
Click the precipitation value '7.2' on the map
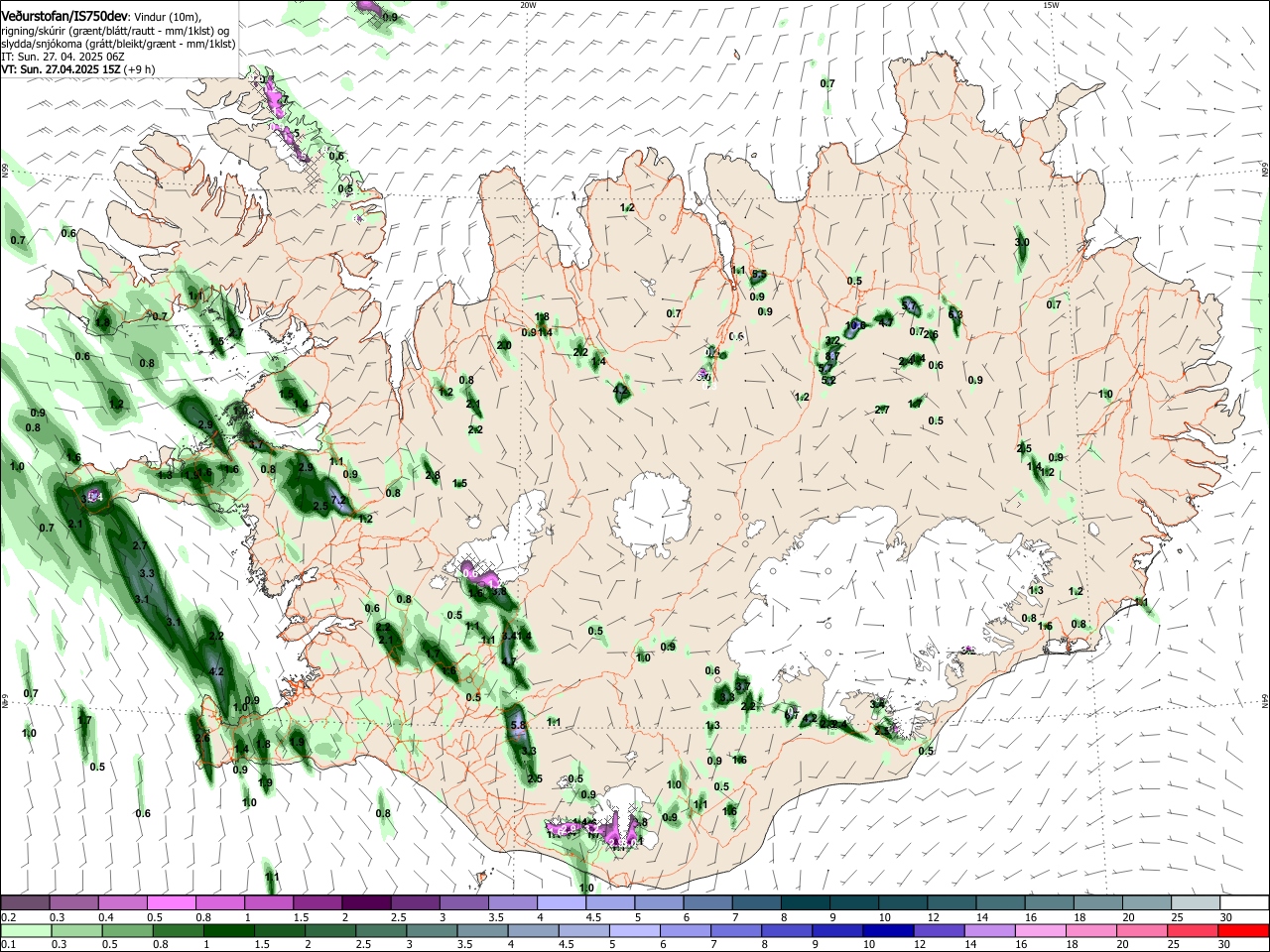point(337,500)
